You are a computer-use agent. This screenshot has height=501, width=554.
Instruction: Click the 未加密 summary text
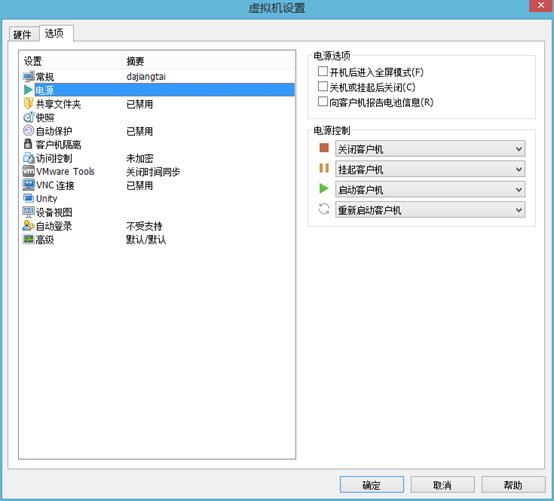[140, 158]
